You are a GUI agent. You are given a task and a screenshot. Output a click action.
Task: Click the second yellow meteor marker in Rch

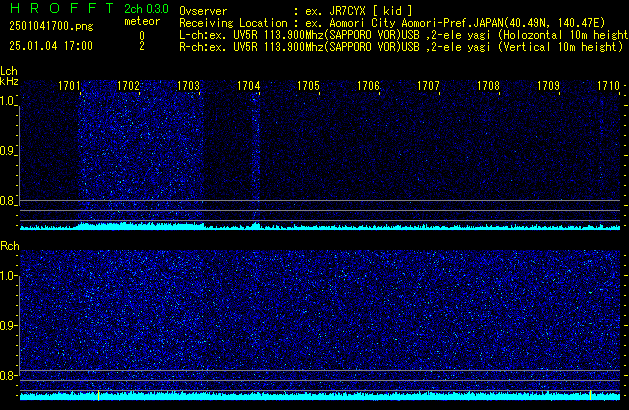tap(590, 395)
